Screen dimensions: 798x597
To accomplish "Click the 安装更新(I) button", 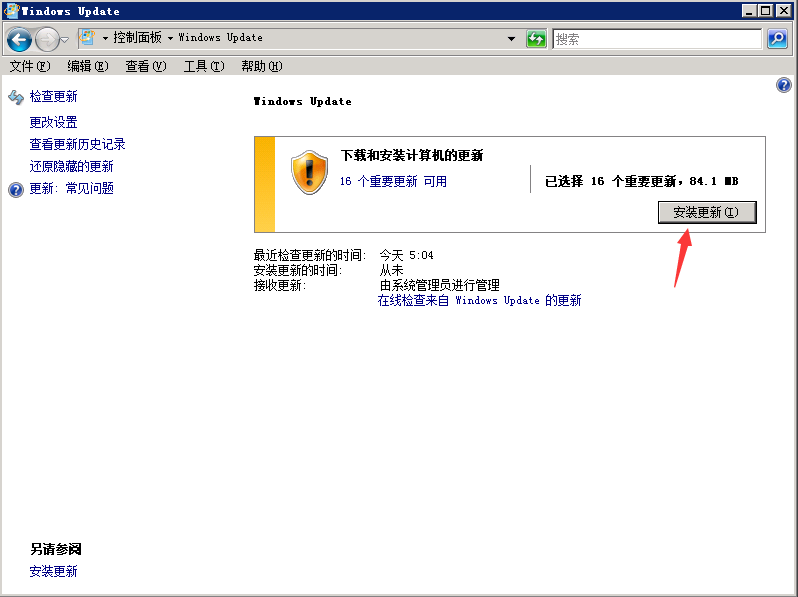I will point(707,212).
